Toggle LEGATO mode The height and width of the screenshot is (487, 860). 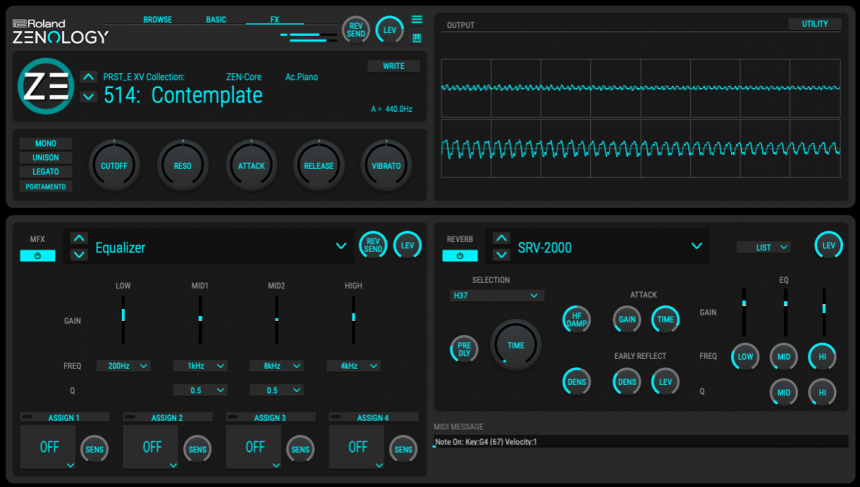point(46,172)
